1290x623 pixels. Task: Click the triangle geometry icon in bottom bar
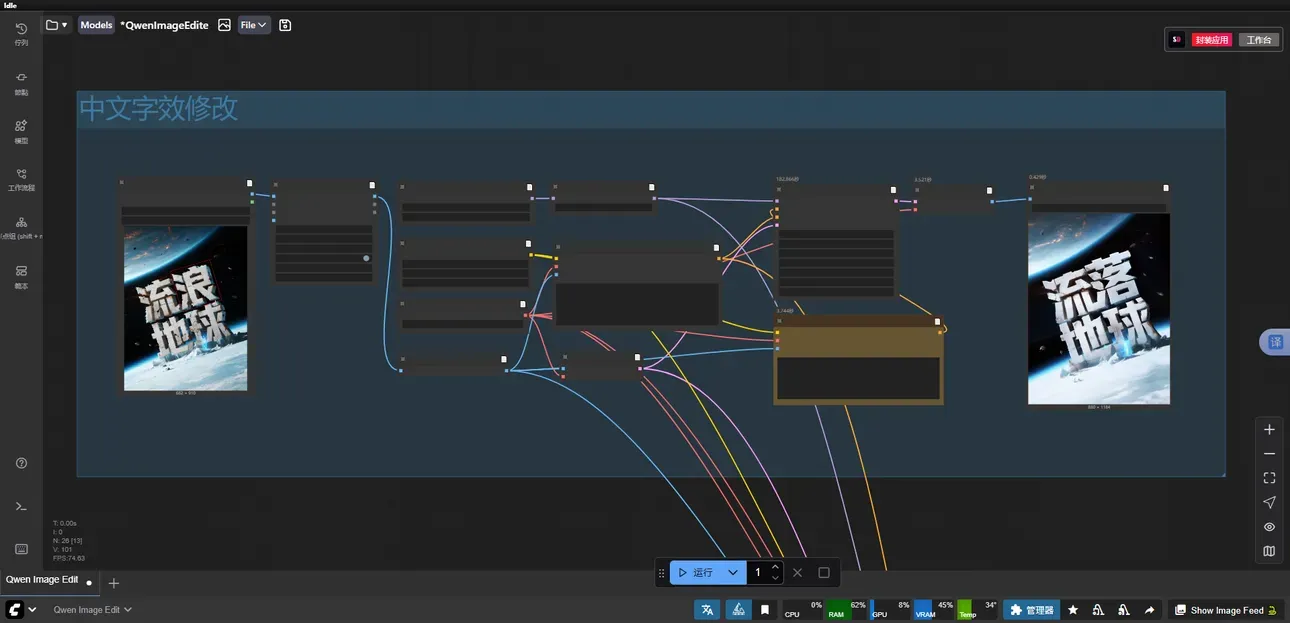[x=738, y=610]
